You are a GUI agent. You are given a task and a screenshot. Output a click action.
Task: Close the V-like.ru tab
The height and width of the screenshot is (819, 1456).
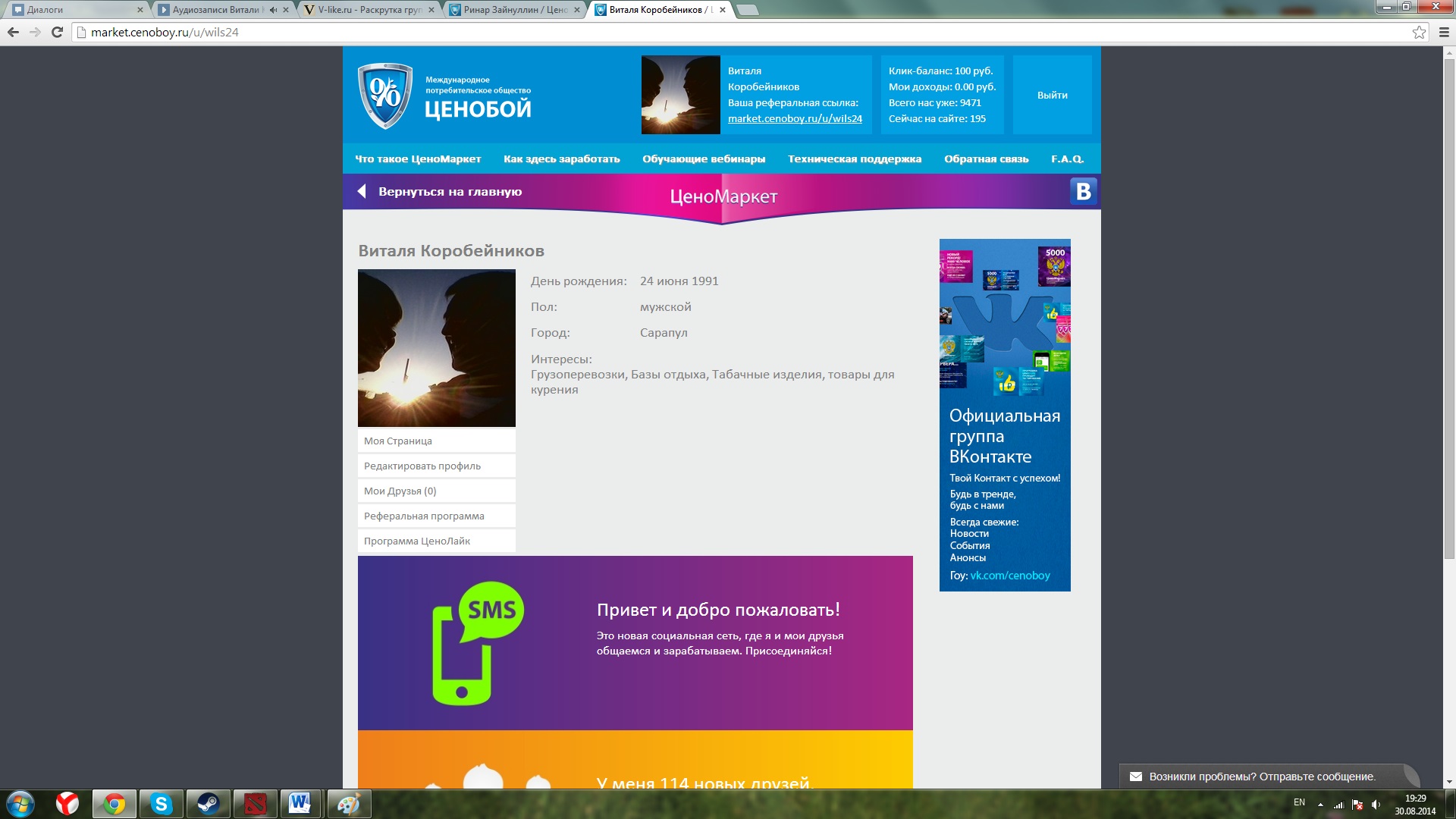(431, 10)
